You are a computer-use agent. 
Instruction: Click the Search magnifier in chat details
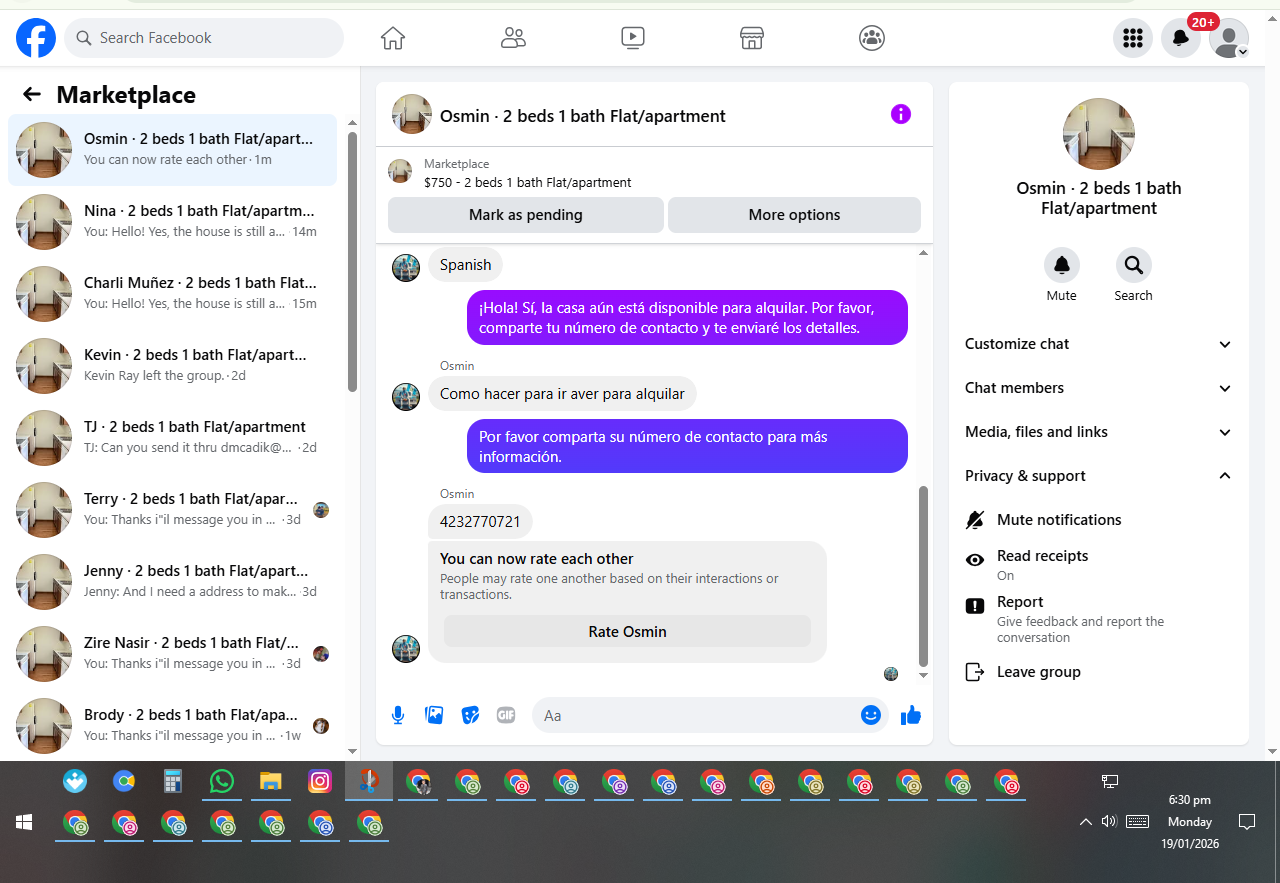[x=1134, y=265]
